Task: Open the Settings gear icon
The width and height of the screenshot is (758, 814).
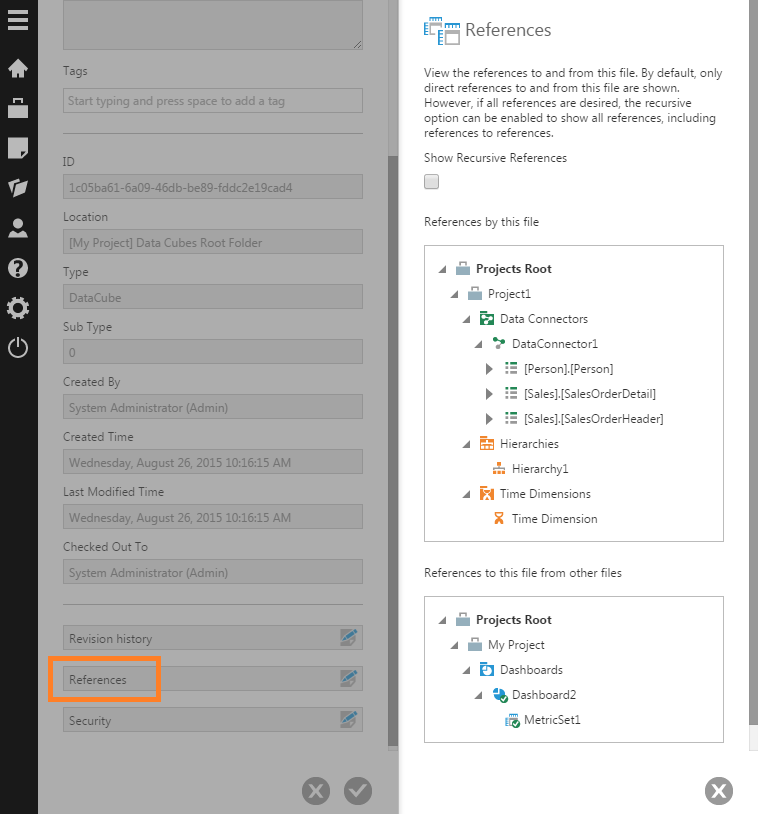Action: point(18,308)
